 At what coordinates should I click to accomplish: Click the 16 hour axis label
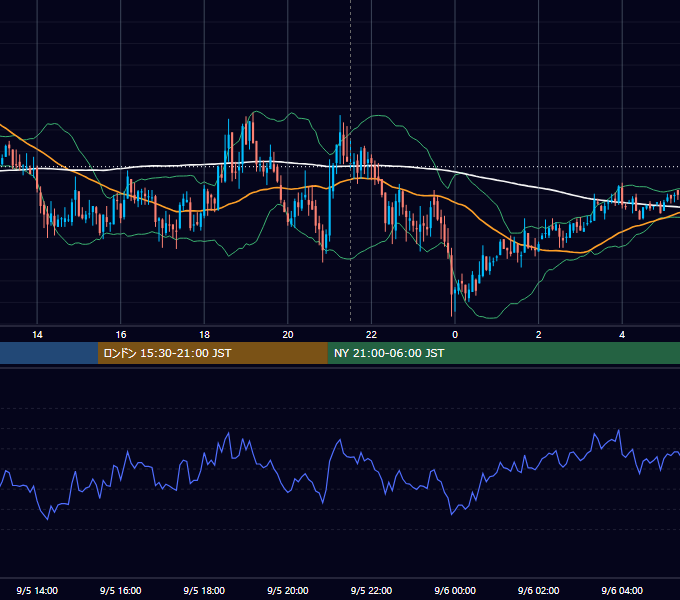pos(121,335)
